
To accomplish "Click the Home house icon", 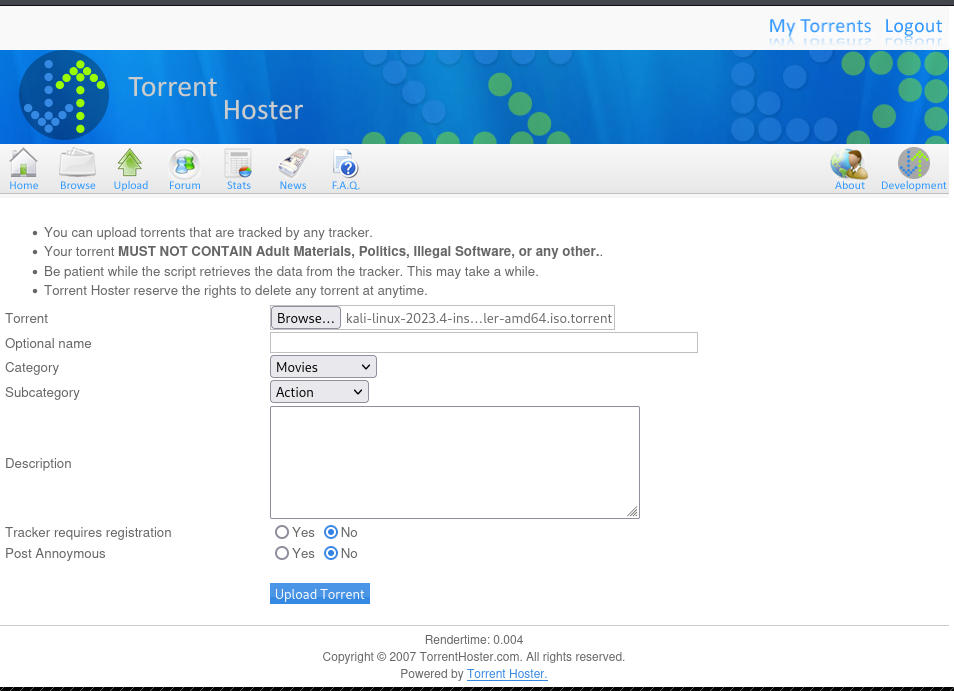I will pyautogui.click(x=23, y=164).
